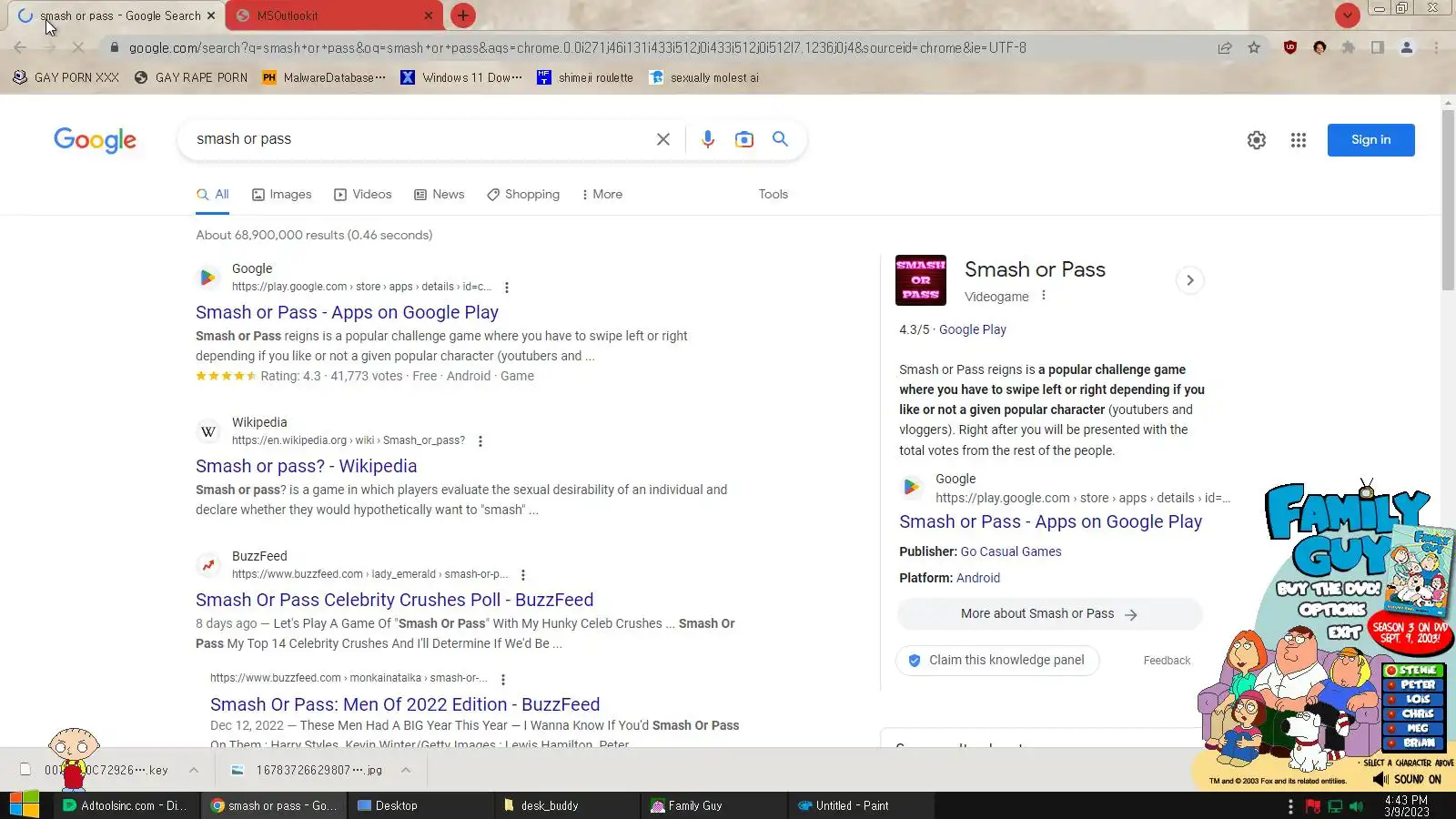Viewport: 1456px width, 819px height.
Task: Open the Tools search options
Action: click(773, 195)
